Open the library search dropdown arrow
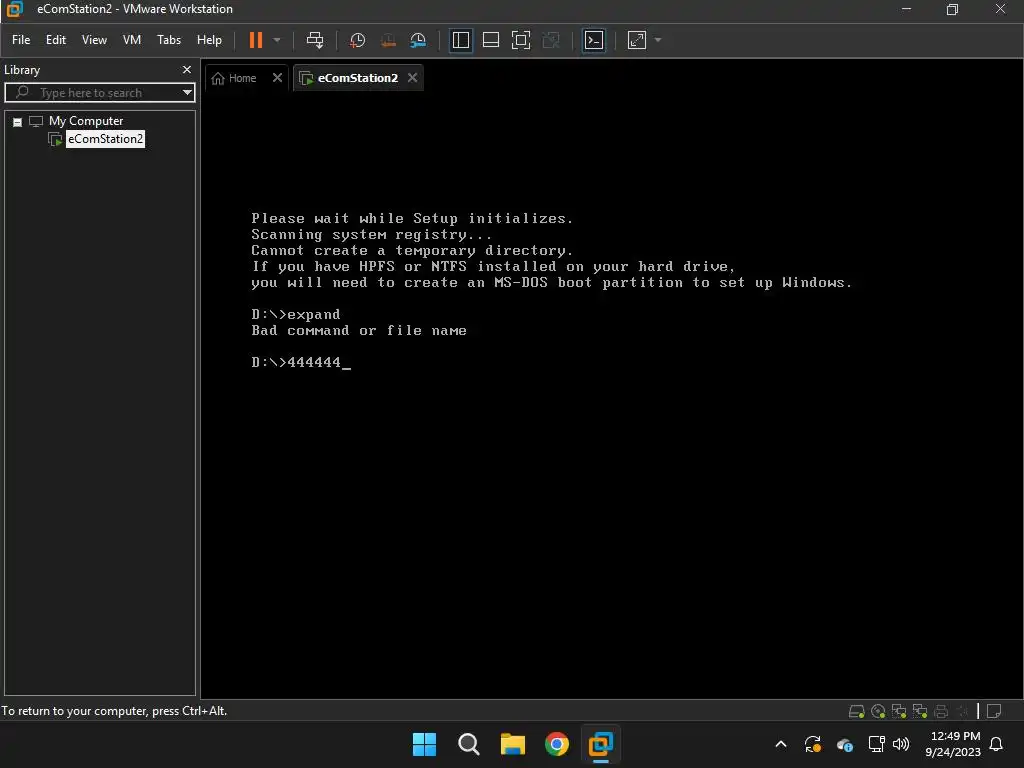This screenshot has width=1024, height=768. coord(187,93)
